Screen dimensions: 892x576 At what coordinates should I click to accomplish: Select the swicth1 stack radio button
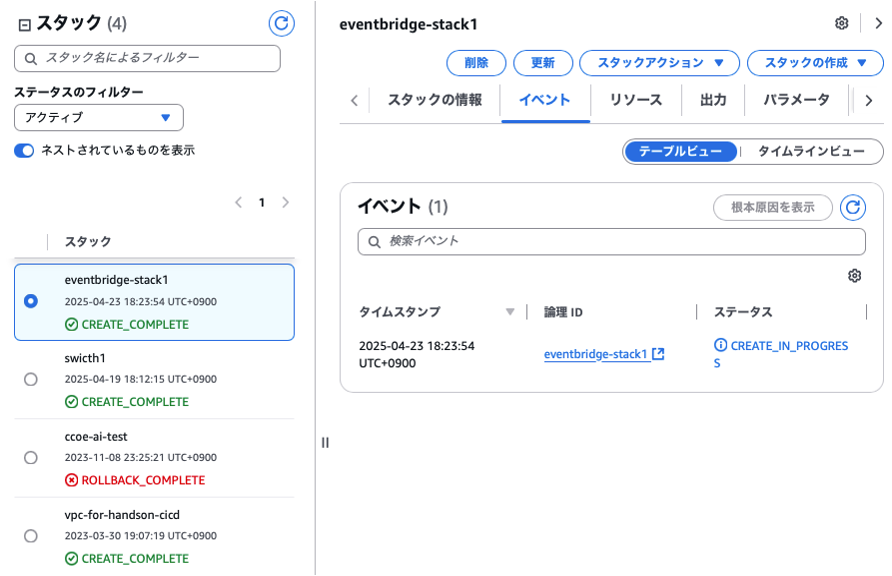(30, 380)
